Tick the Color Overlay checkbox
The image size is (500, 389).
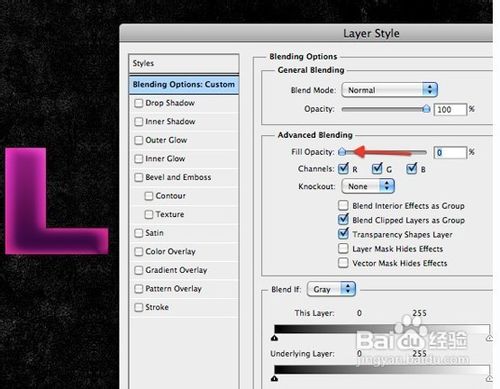[138, 251]
